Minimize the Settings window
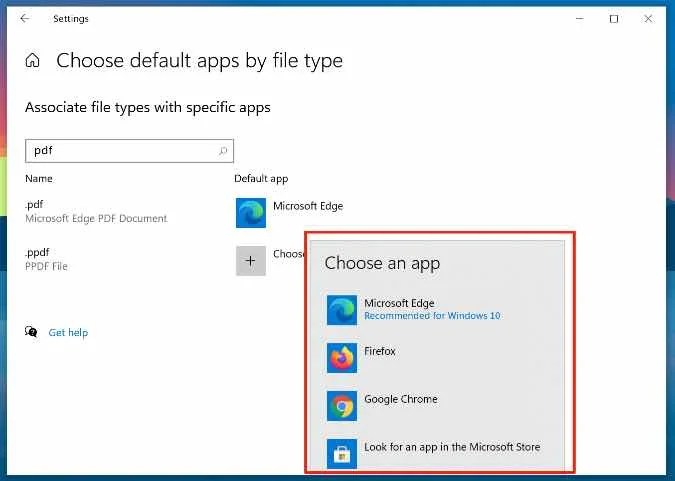Viewport: 675px width, 481px height. click(x=579, y=19)
